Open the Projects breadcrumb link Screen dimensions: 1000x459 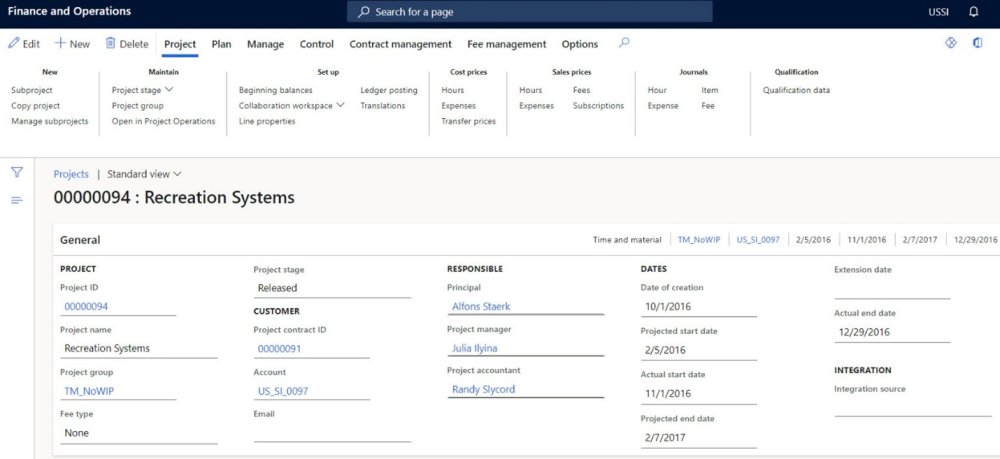pos(71,174)
